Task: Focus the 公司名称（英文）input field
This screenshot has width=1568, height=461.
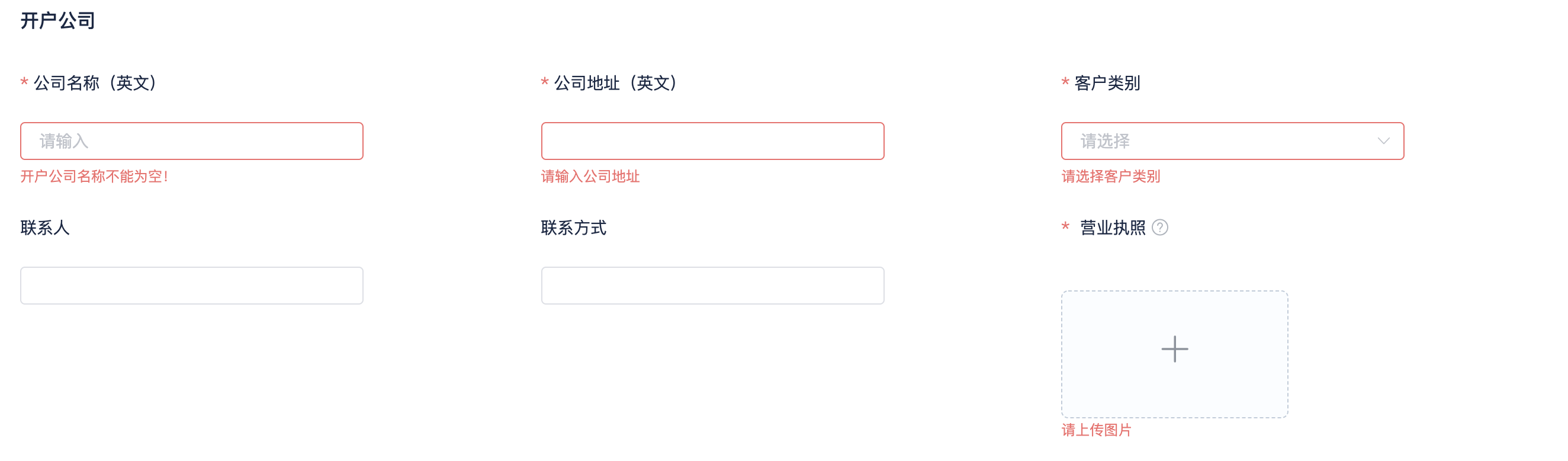Action: (192, 141)
